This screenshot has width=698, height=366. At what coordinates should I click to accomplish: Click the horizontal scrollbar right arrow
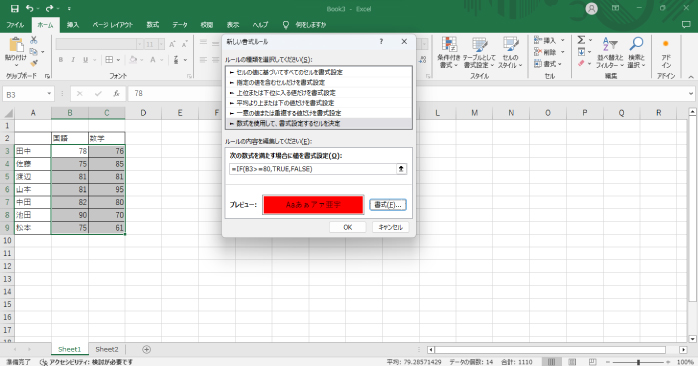click(x=683, y=350)
